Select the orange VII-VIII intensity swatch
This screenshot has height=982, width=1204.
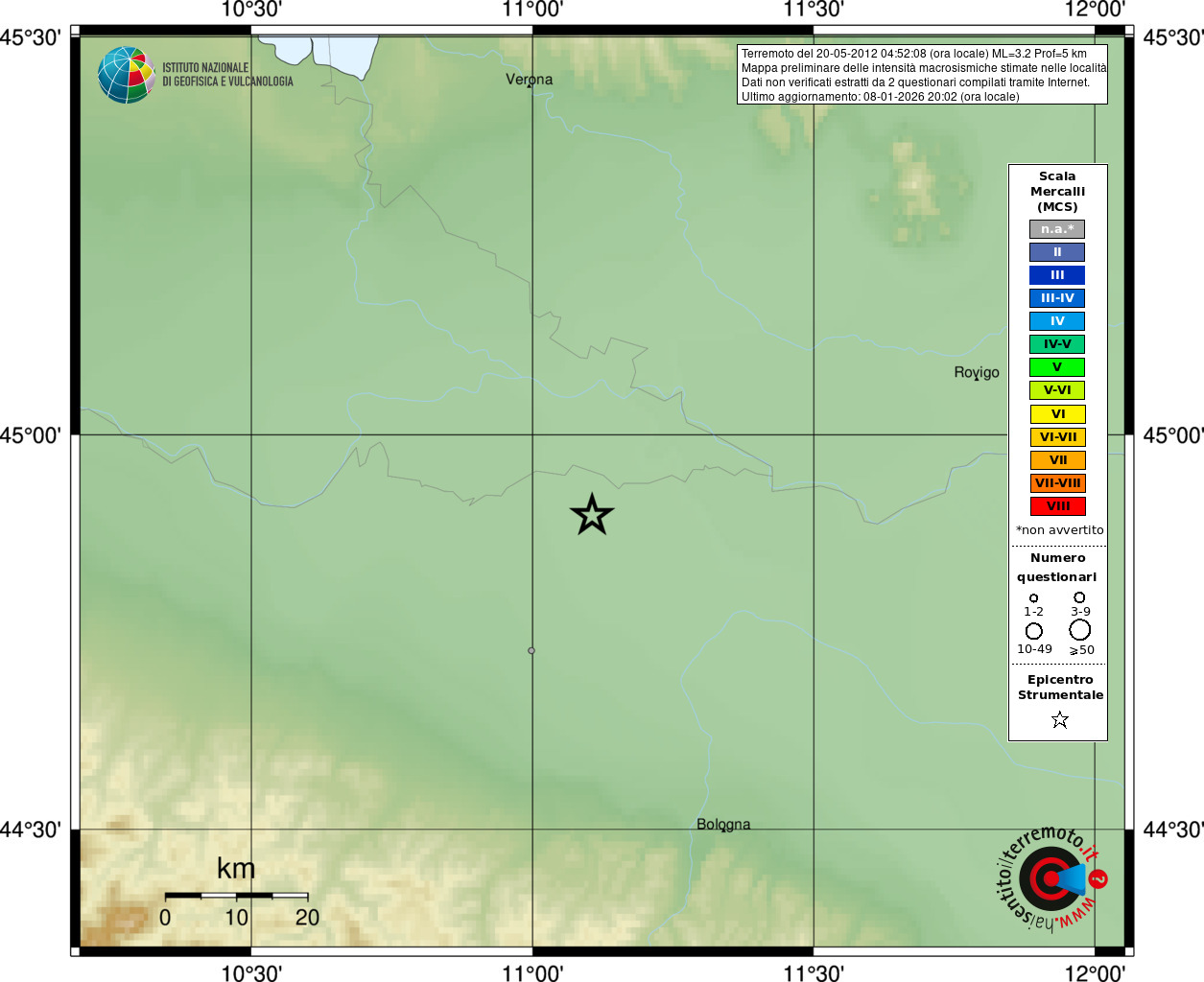[1057, 483]
